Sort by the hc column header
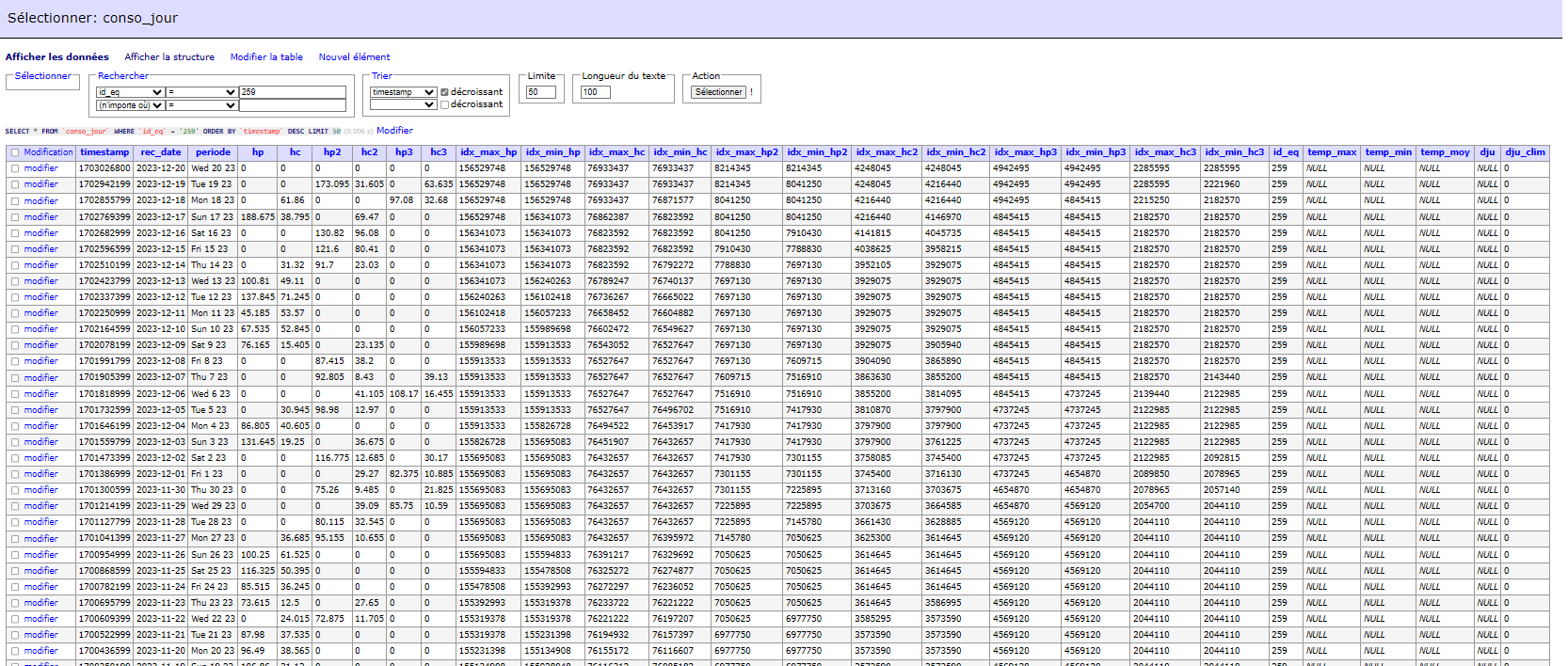The height and width of the screenshot is (666, 1568). point(296,152)
